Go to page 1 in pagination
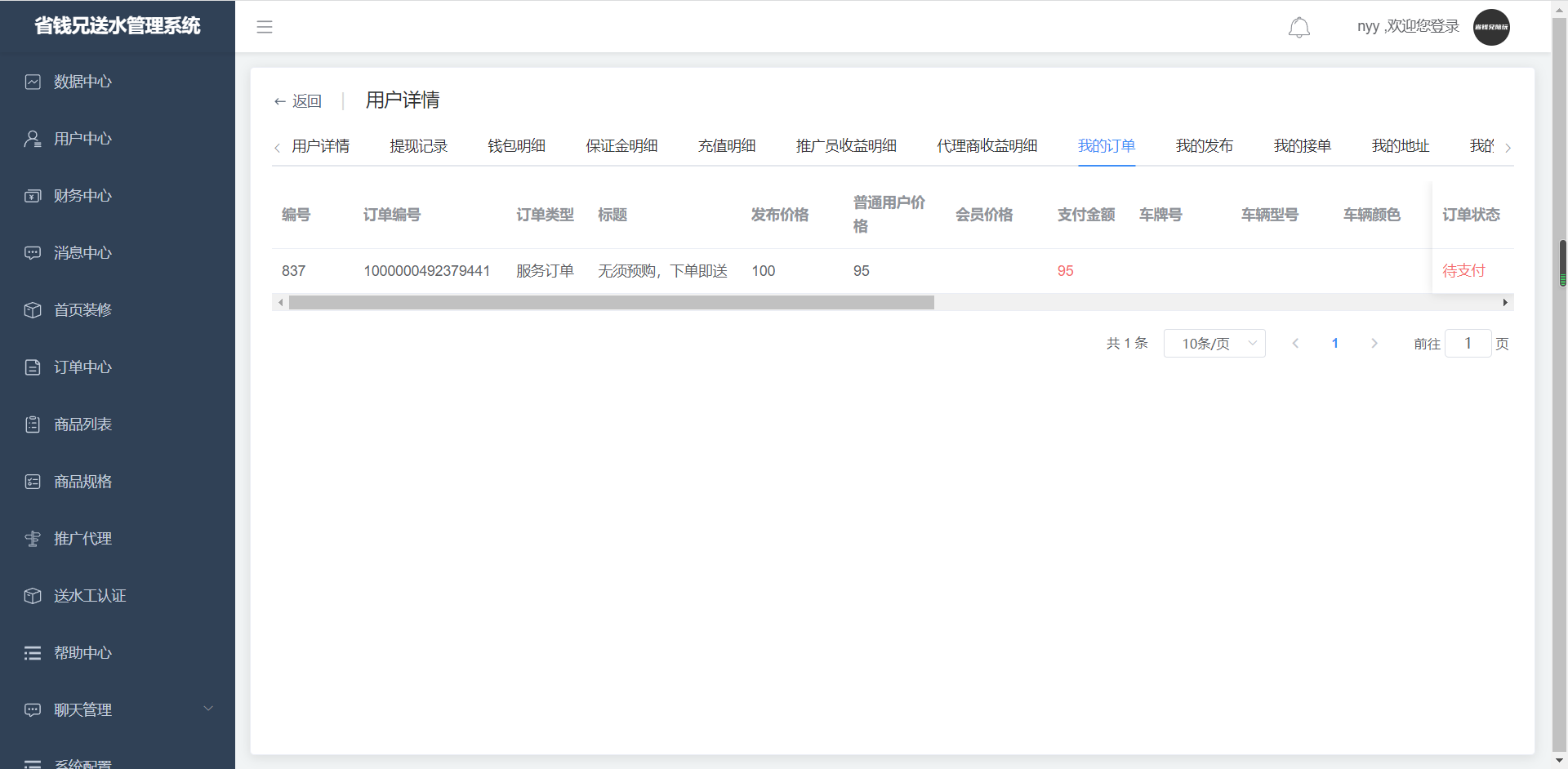The width and height of the screenshot is (1568, 769). 1334,344
